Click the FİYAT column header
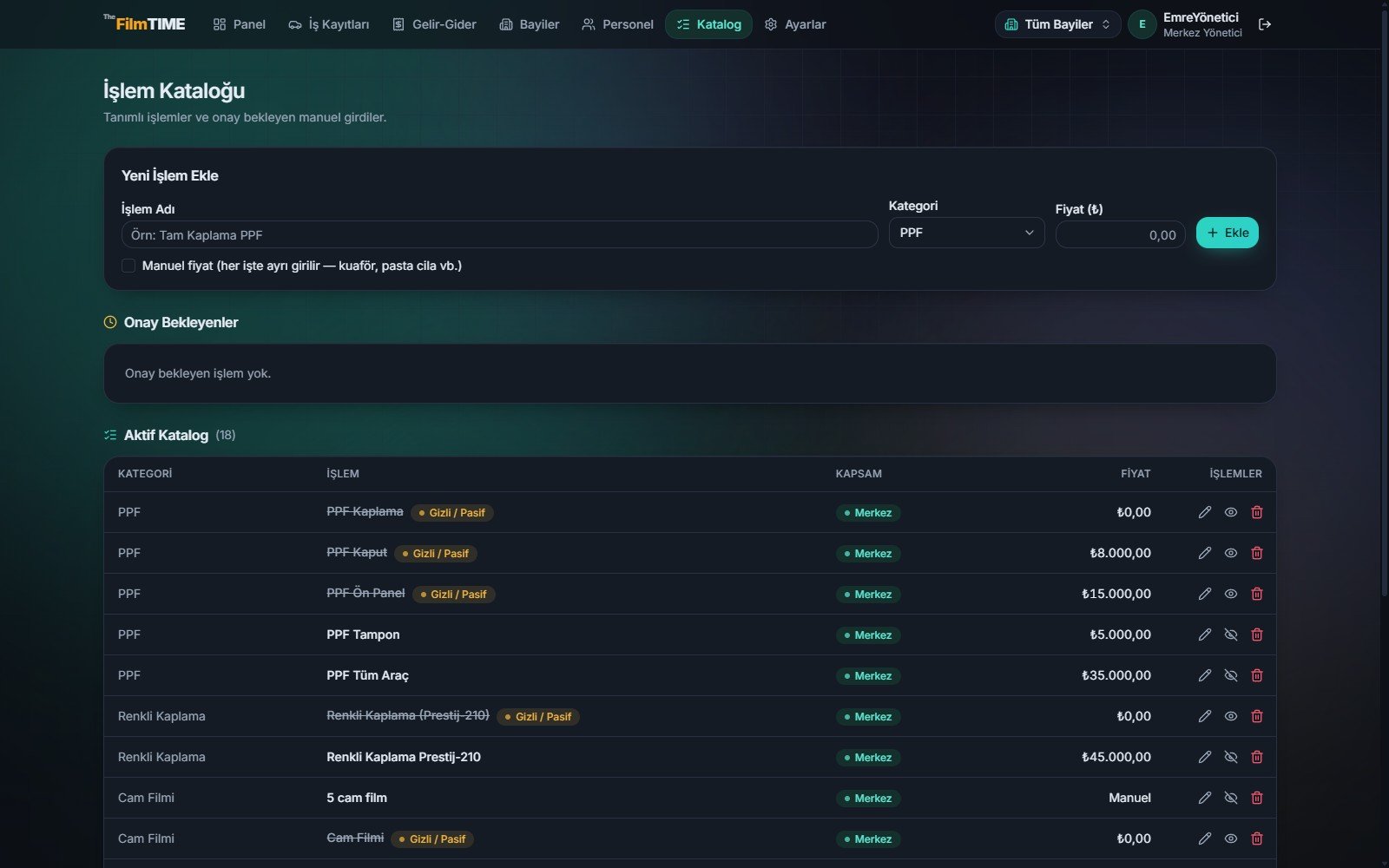This screenshot has width=1389, height=868. pyautogui.click(x=1136, y=474)
